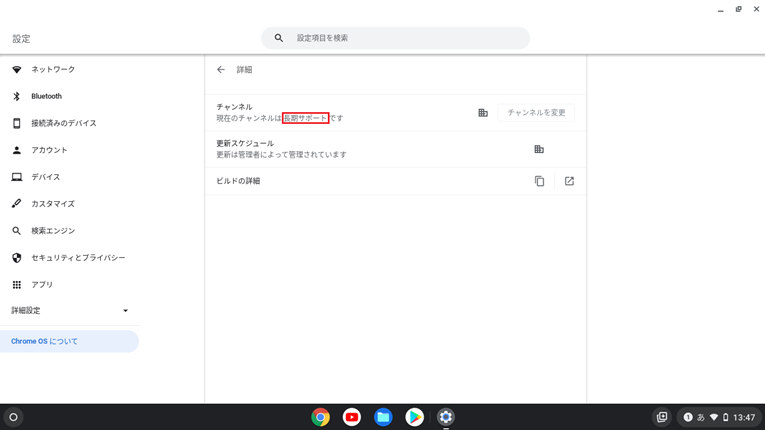Copy build details with the copy icon
This screenshot has width=765, height=430.
click(539, 181)
